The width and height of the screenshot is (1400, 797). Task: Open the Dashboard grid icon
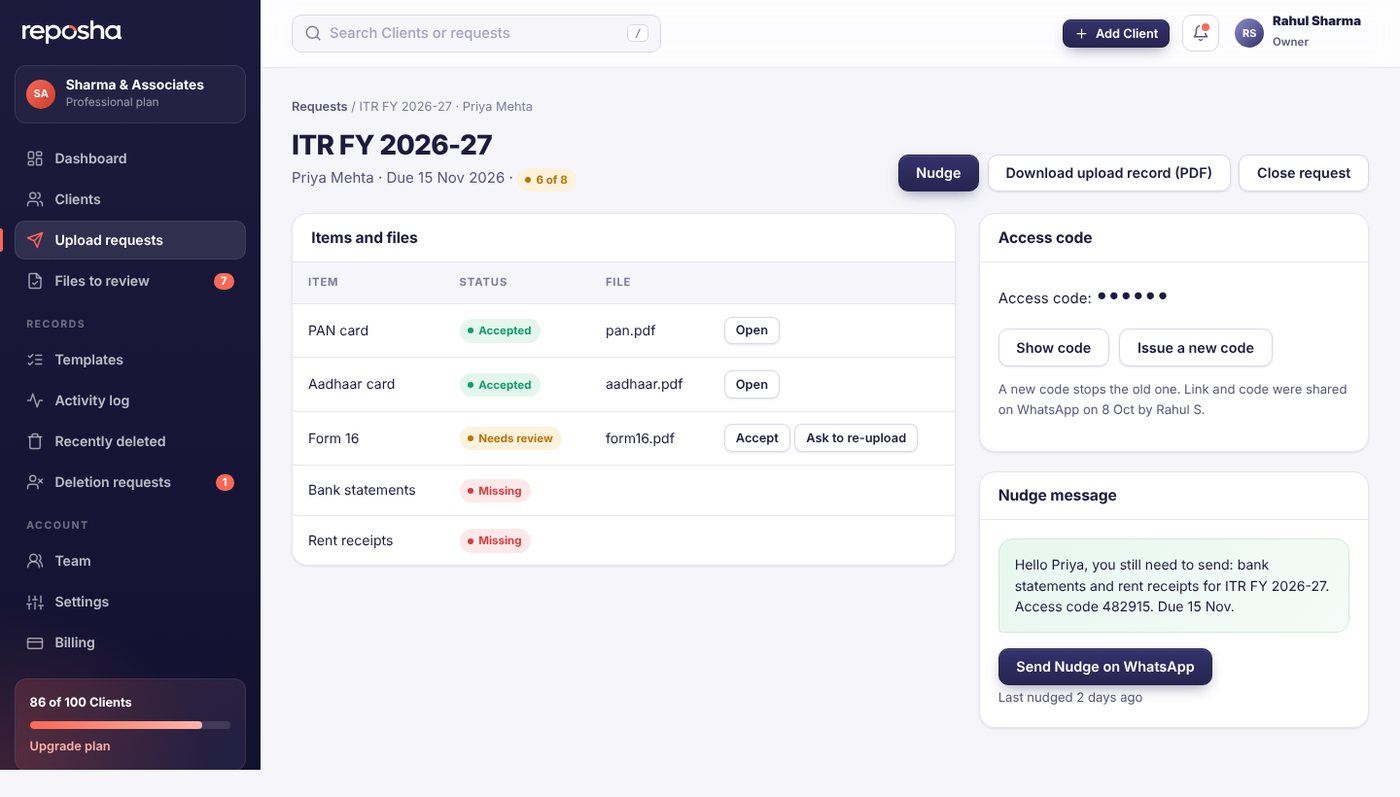click(x=35, y=158)
